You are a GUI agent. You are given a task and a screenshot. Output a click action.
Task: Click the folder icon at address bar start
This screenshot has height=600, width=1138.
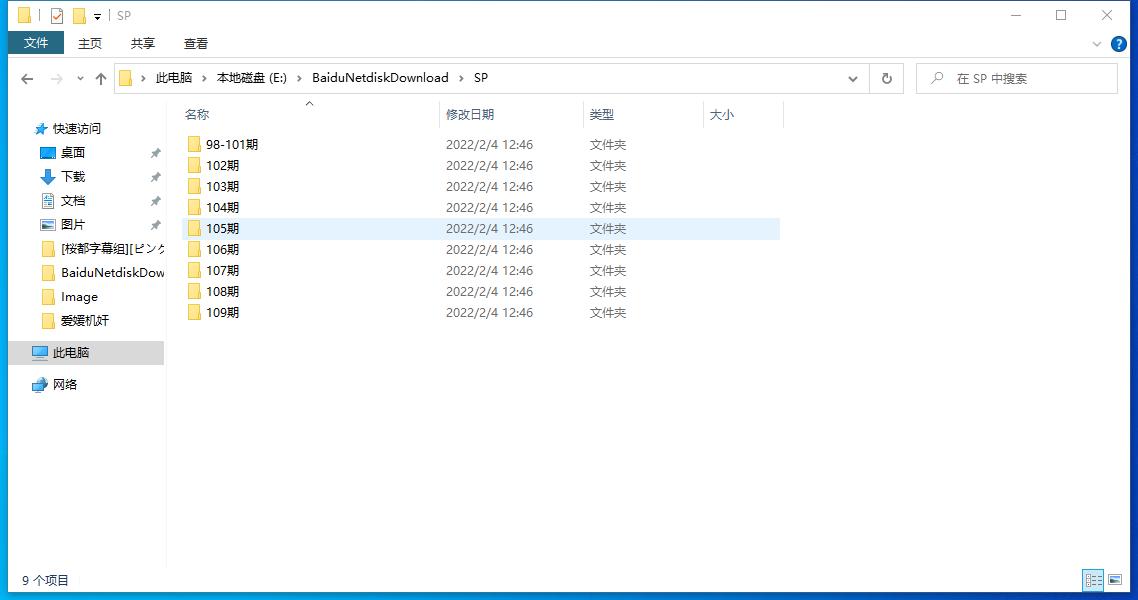point(126,78)
